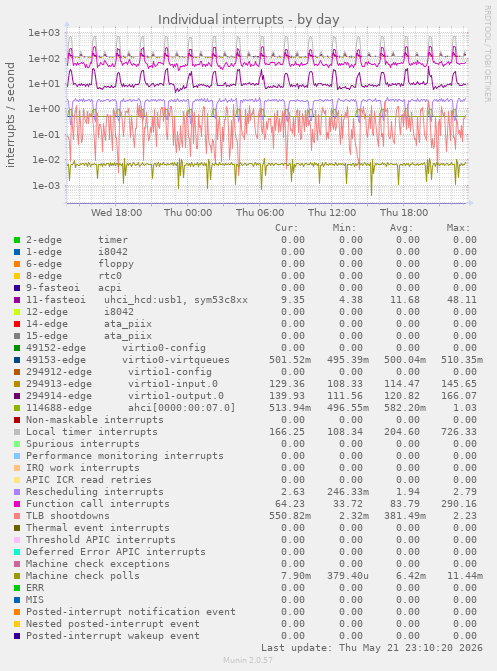Click the gray Local timer interrupts swatch
This screenshot has width=497, height=671.
[17, 432]
